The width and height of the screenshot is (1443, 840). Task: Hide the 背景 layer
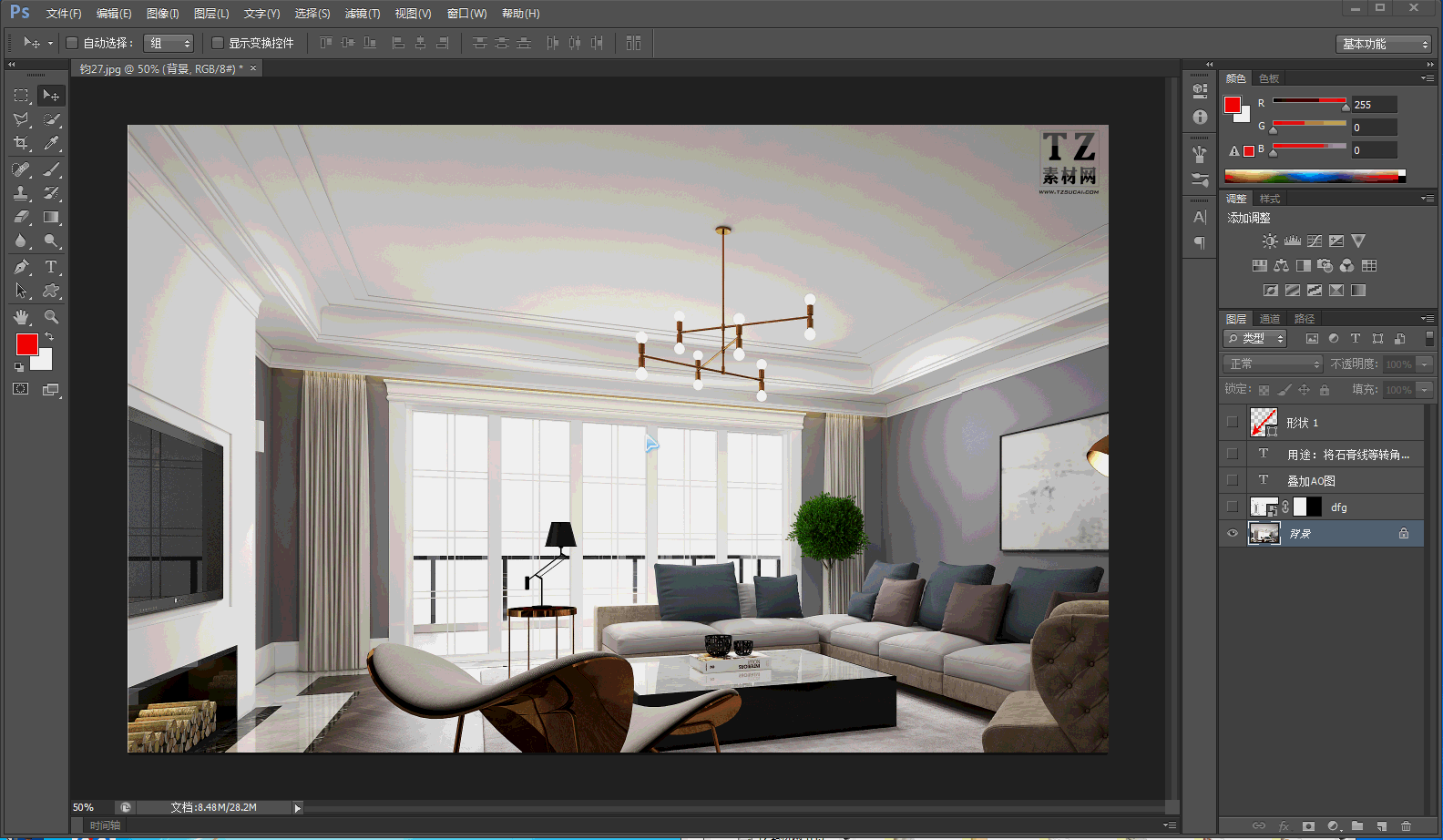(1233, 533)
